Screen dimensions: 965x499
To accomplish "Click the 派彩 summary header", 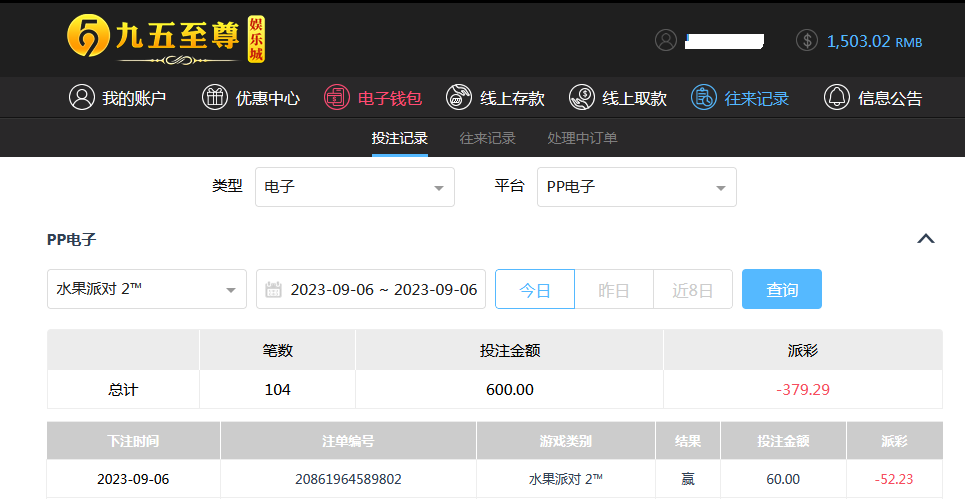I will pos(803,350).
